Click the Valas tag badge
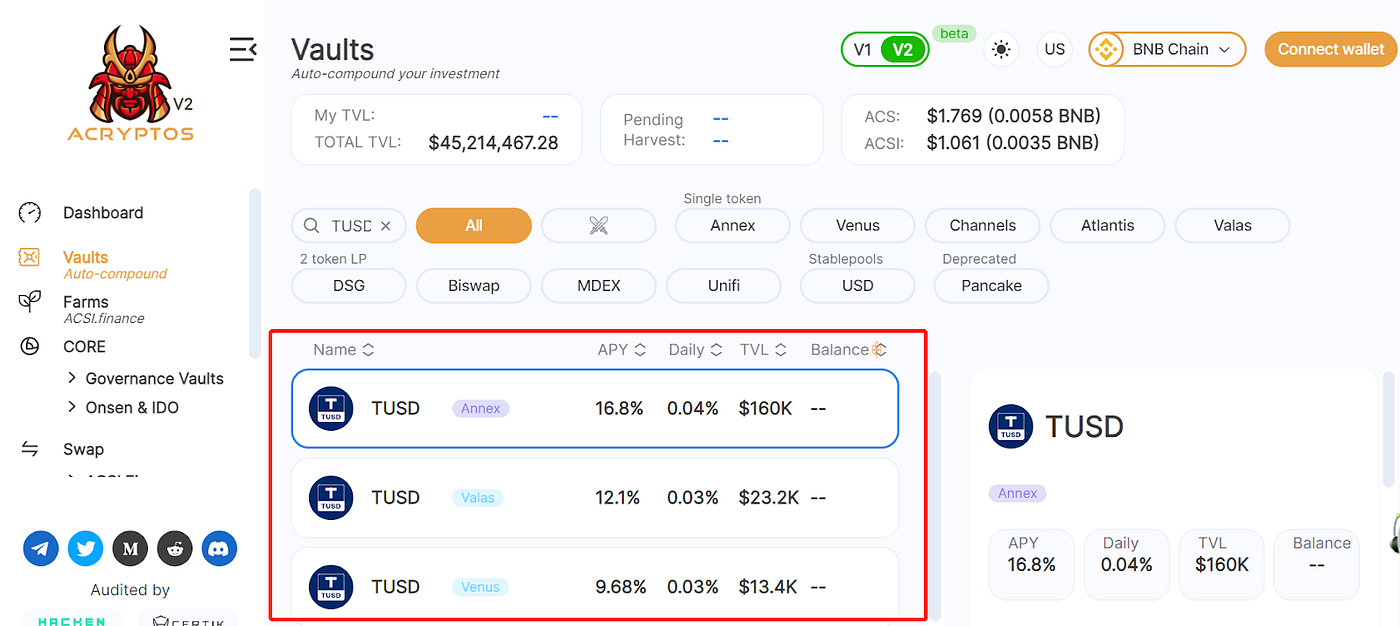 (x=478, y=498)
